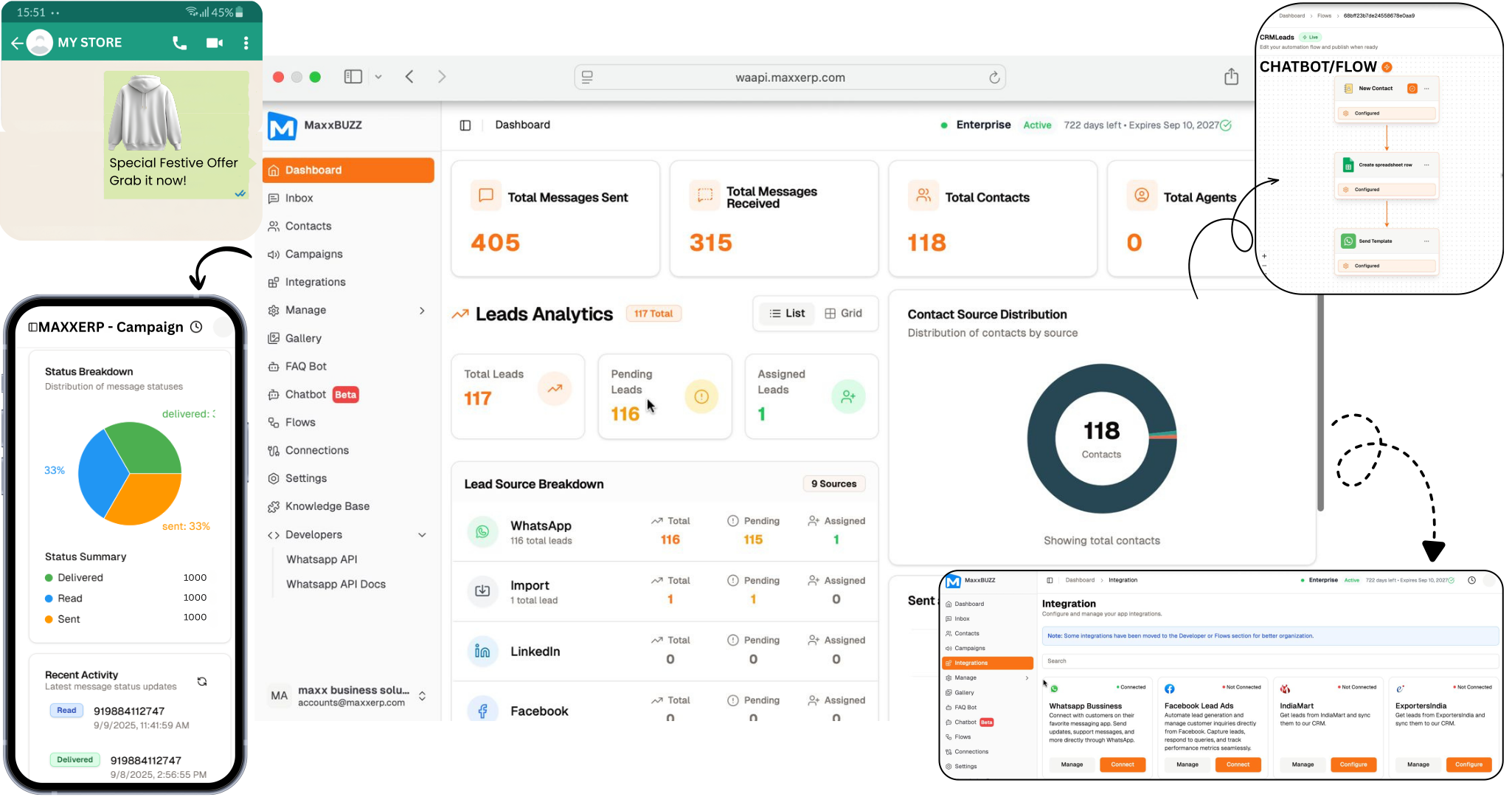
Task: Refresh the Recent Activity list
Action: (202, 681)
